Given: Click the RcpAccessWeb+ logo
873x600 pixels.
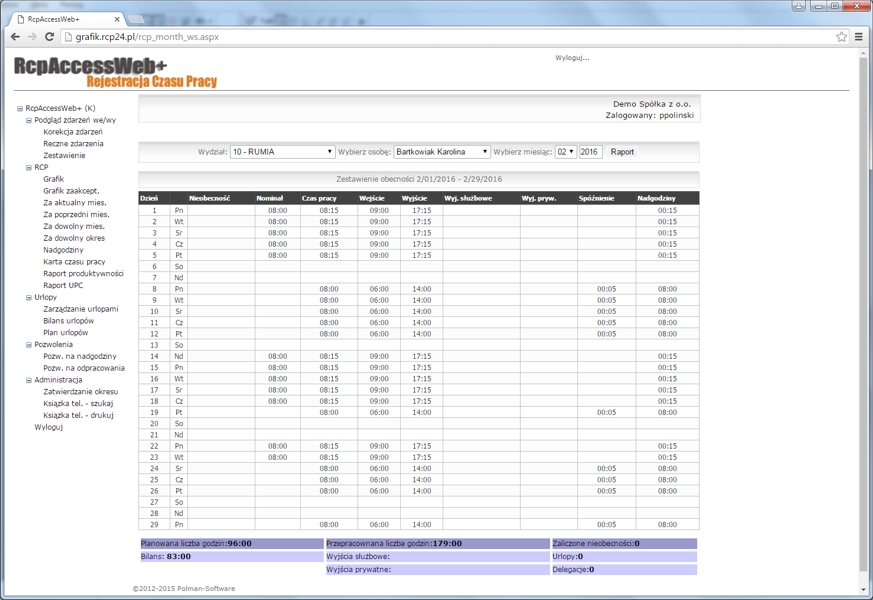Looking at the screenshot, I should (115, 72).
